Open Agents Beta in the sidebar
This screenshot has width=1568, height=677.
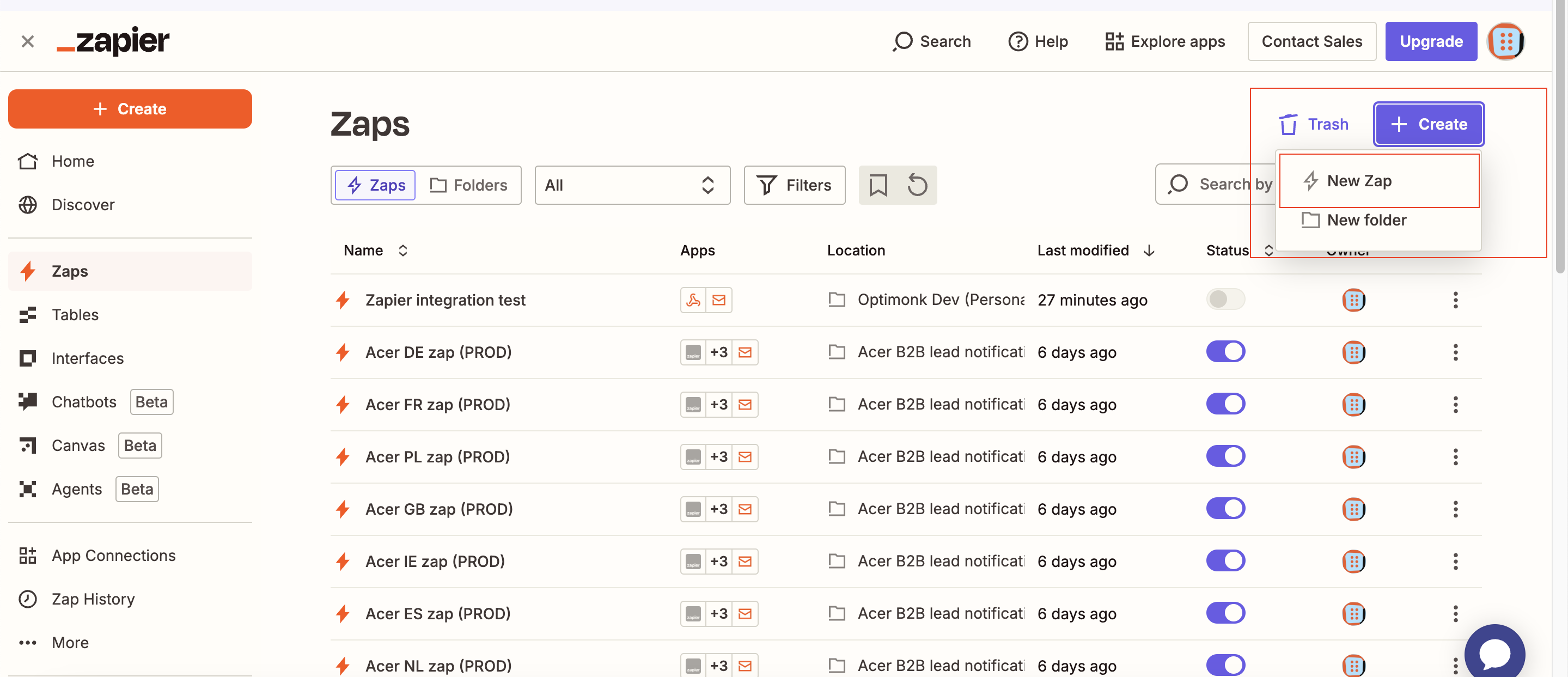130,490
